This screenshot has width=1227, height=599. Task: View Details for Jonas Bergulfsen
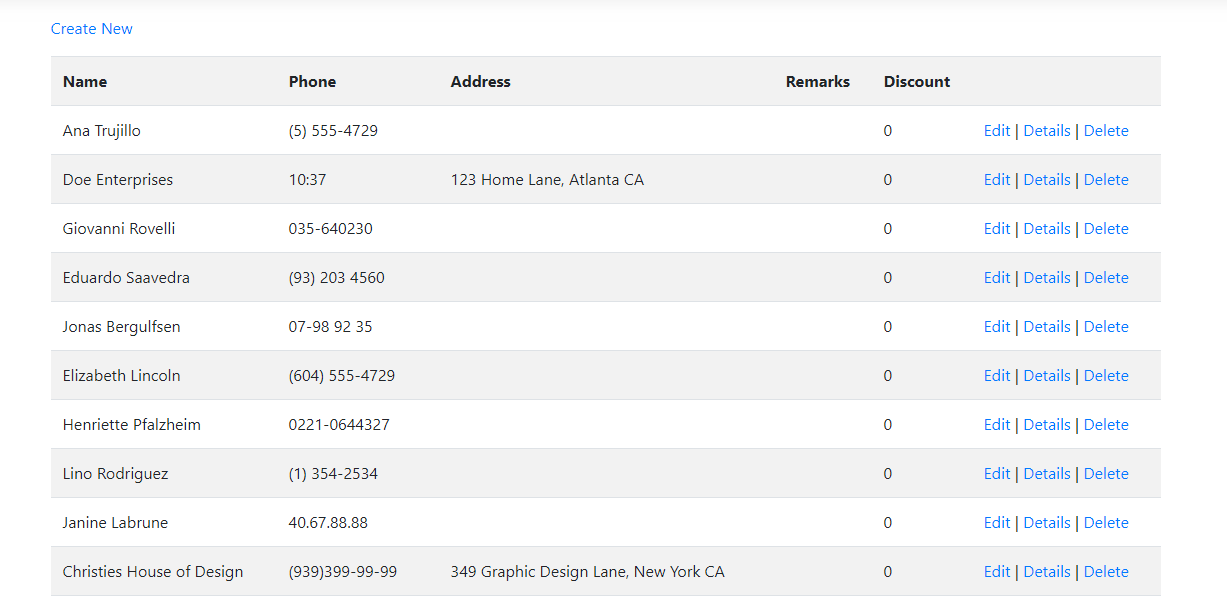tap(1047, 327)
